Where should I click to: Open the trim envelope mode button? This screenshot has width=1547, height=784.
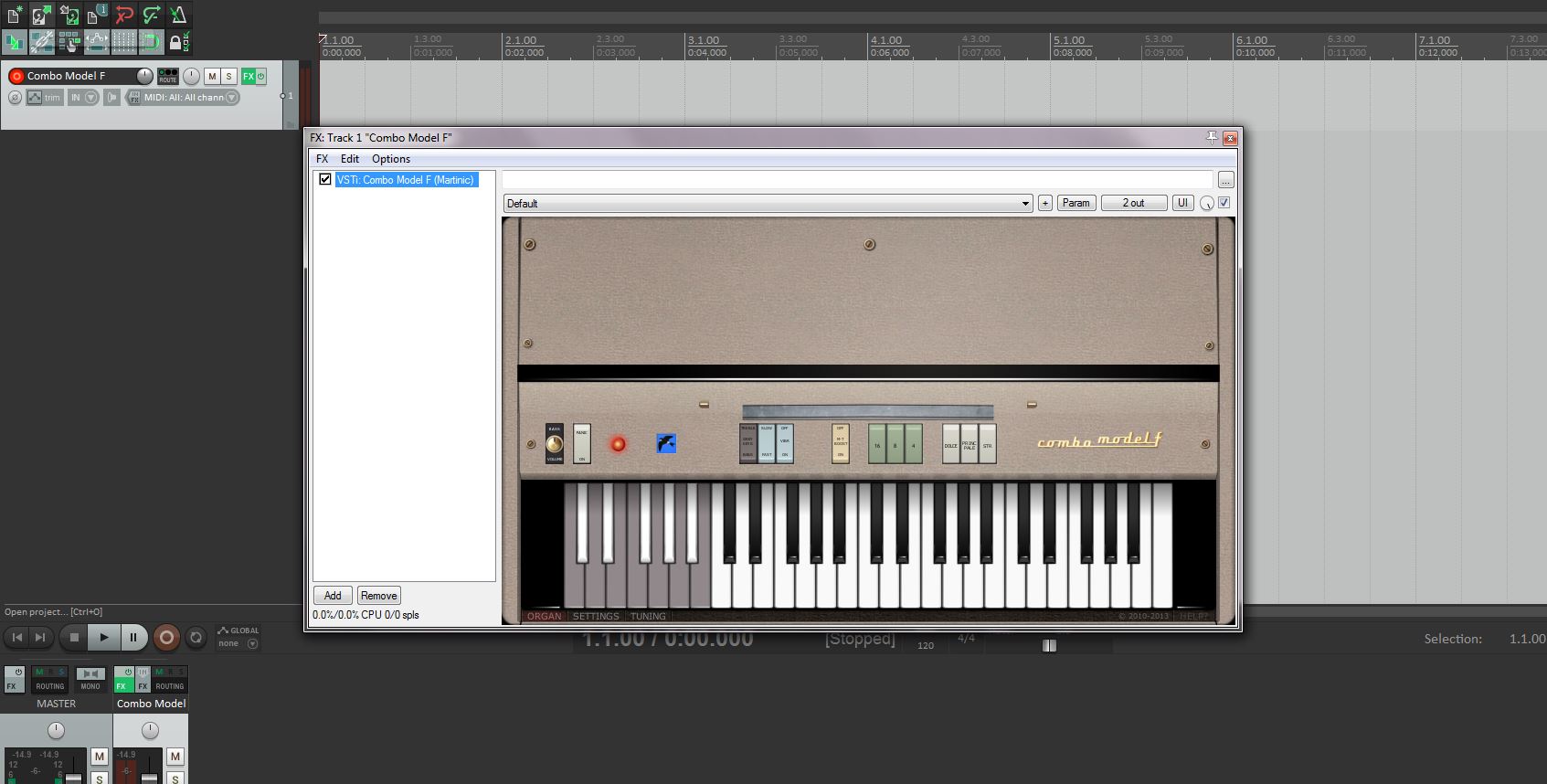[45, 98]
